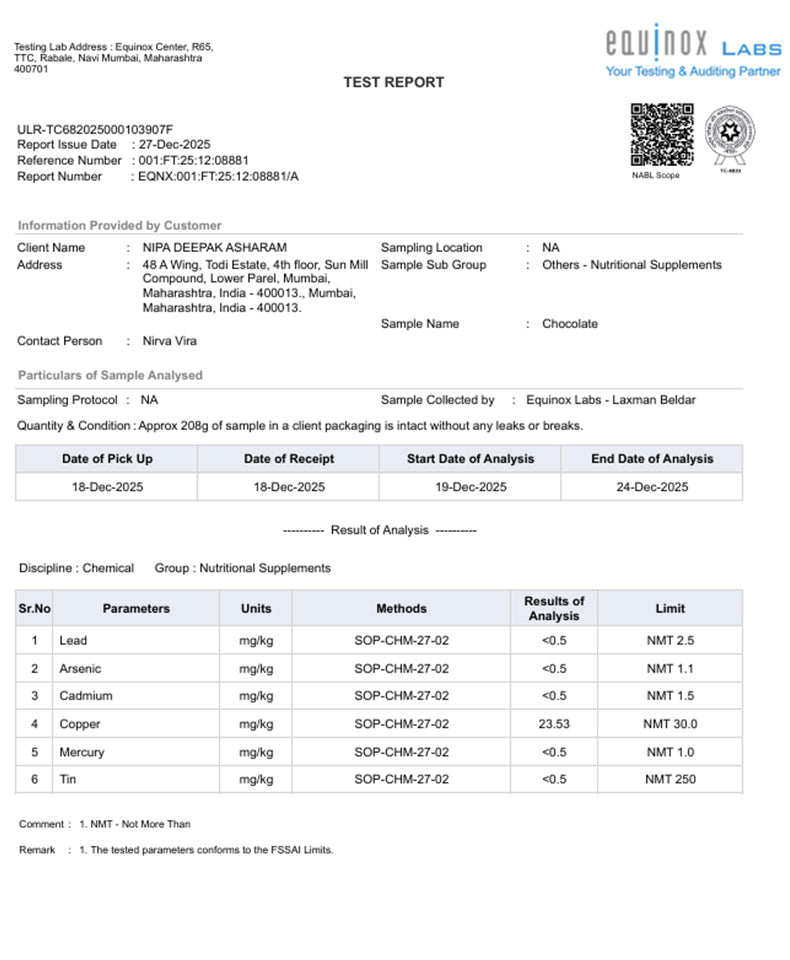The width and height of the screenshot is (790, 960).
Task: Click the 'Particulars of Sample Analysed' heading
Action: (x=110, y=376)
